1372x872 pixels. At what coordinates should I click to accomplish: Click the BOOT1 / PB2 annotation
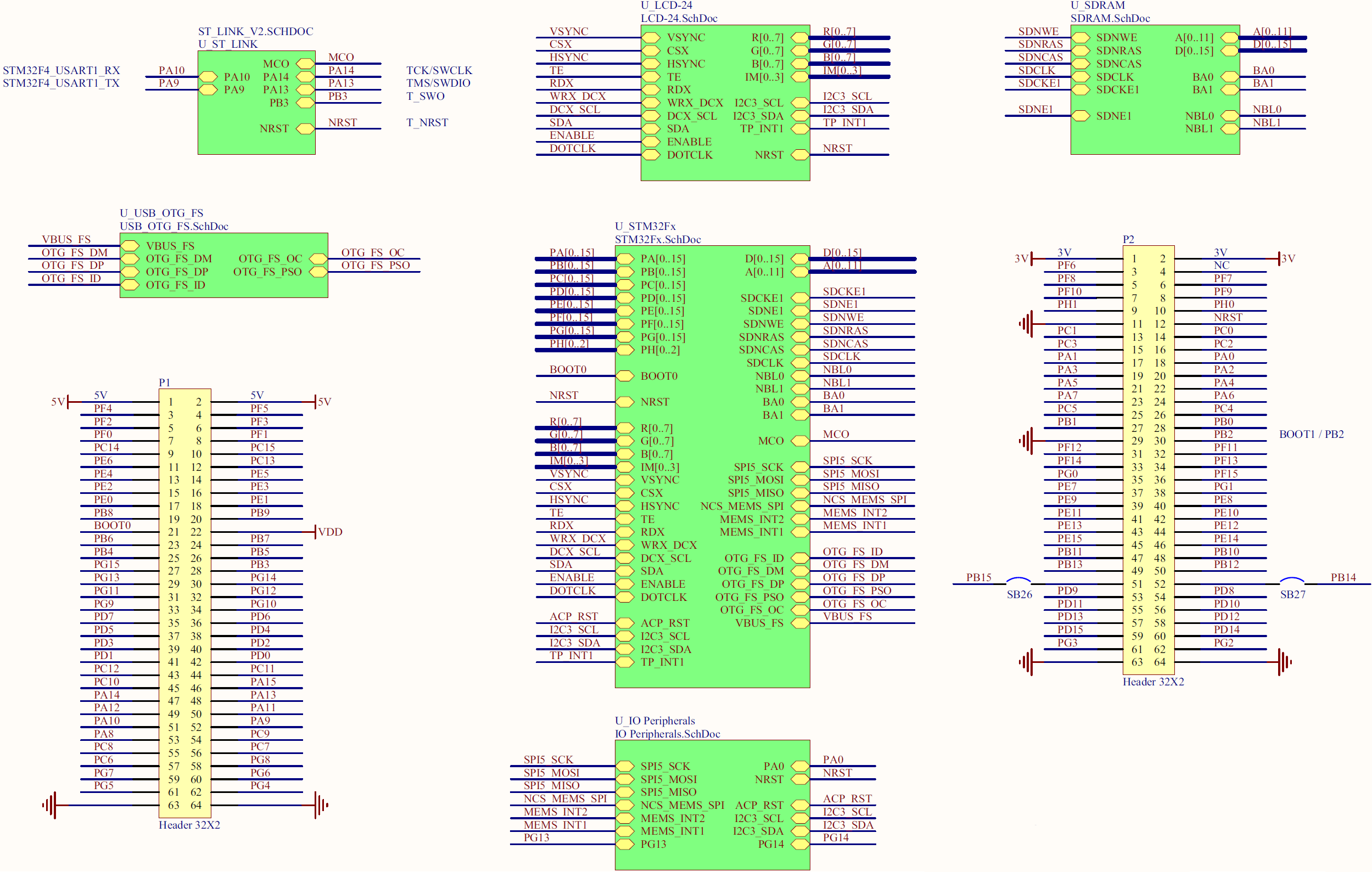coord(1311,434)
